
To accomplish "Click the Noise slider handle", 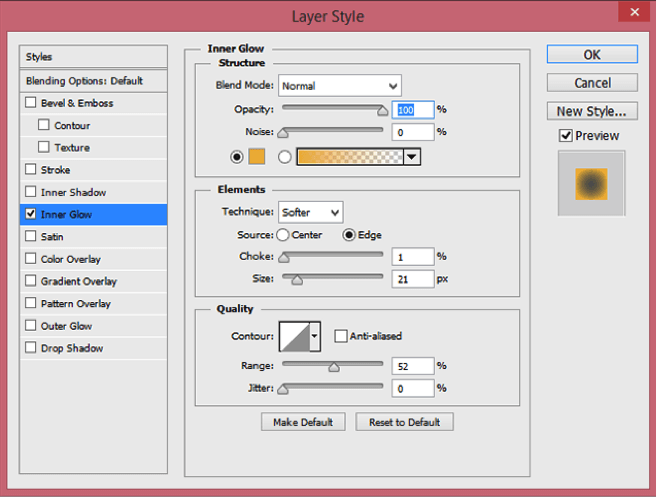I will click(283, 133).
